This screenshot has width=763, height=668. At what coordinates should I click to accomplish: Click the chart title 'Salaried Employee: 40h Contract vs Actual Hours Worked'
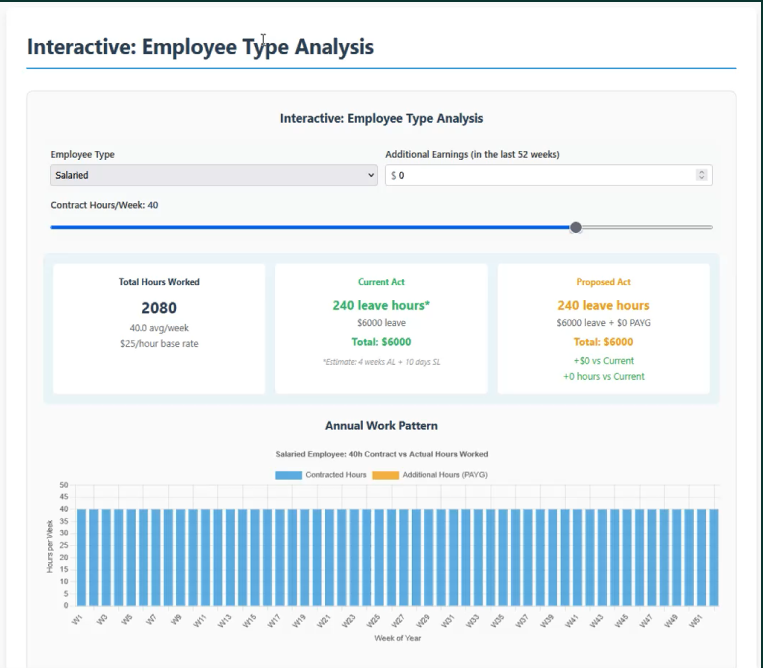[x=382, y=454]
